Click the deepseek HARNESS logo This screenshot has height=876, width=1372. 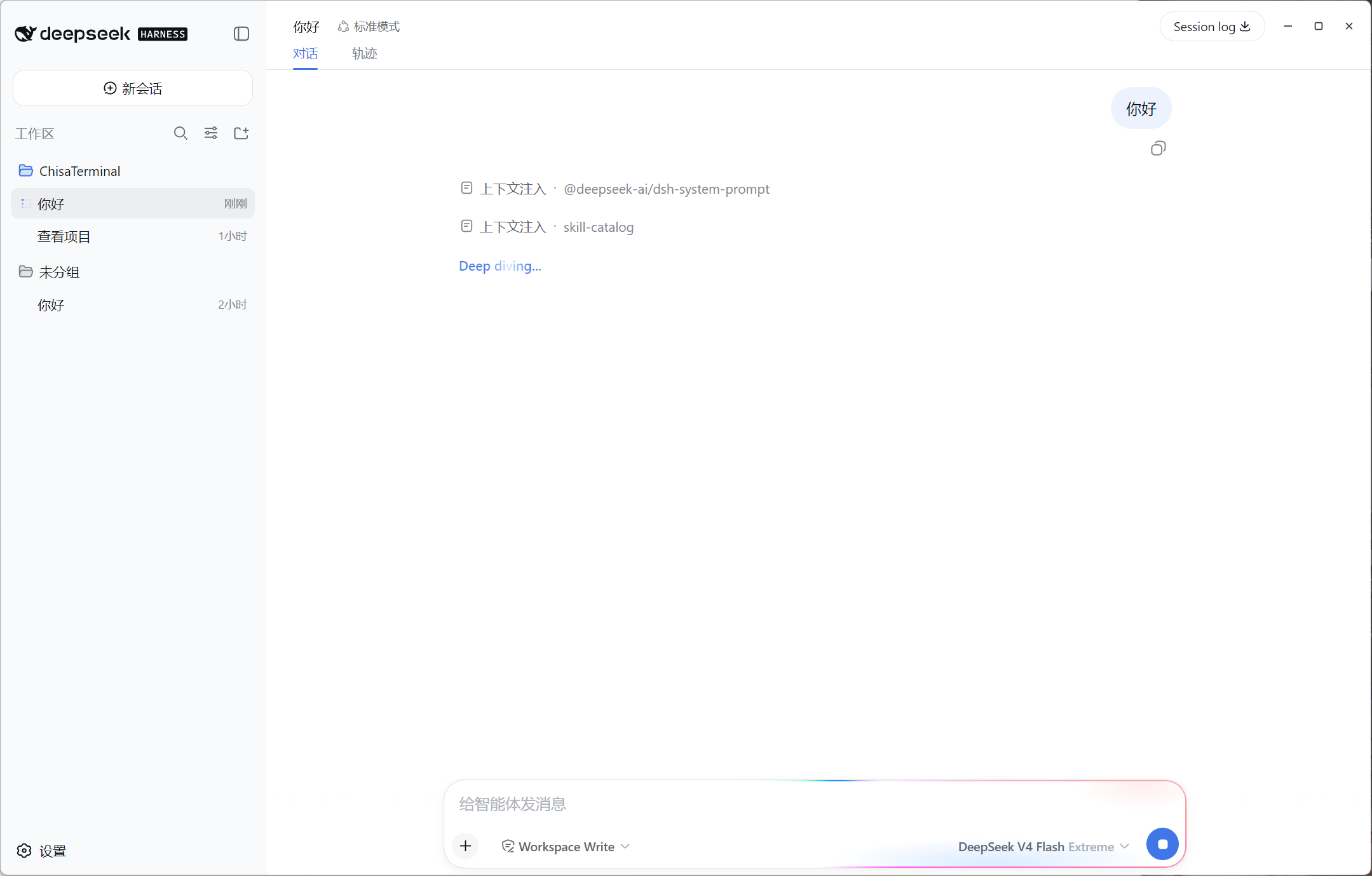coord(101,34)
